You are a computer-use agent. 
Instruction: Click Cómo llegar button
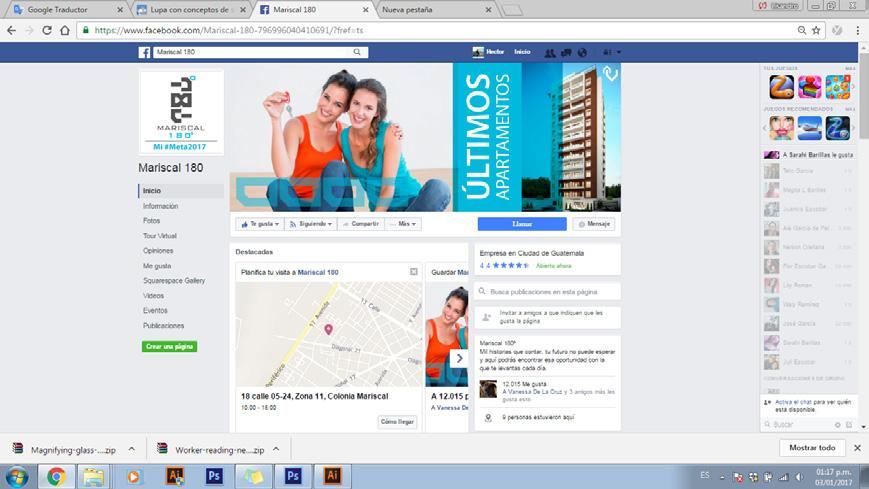click(397, 422)
